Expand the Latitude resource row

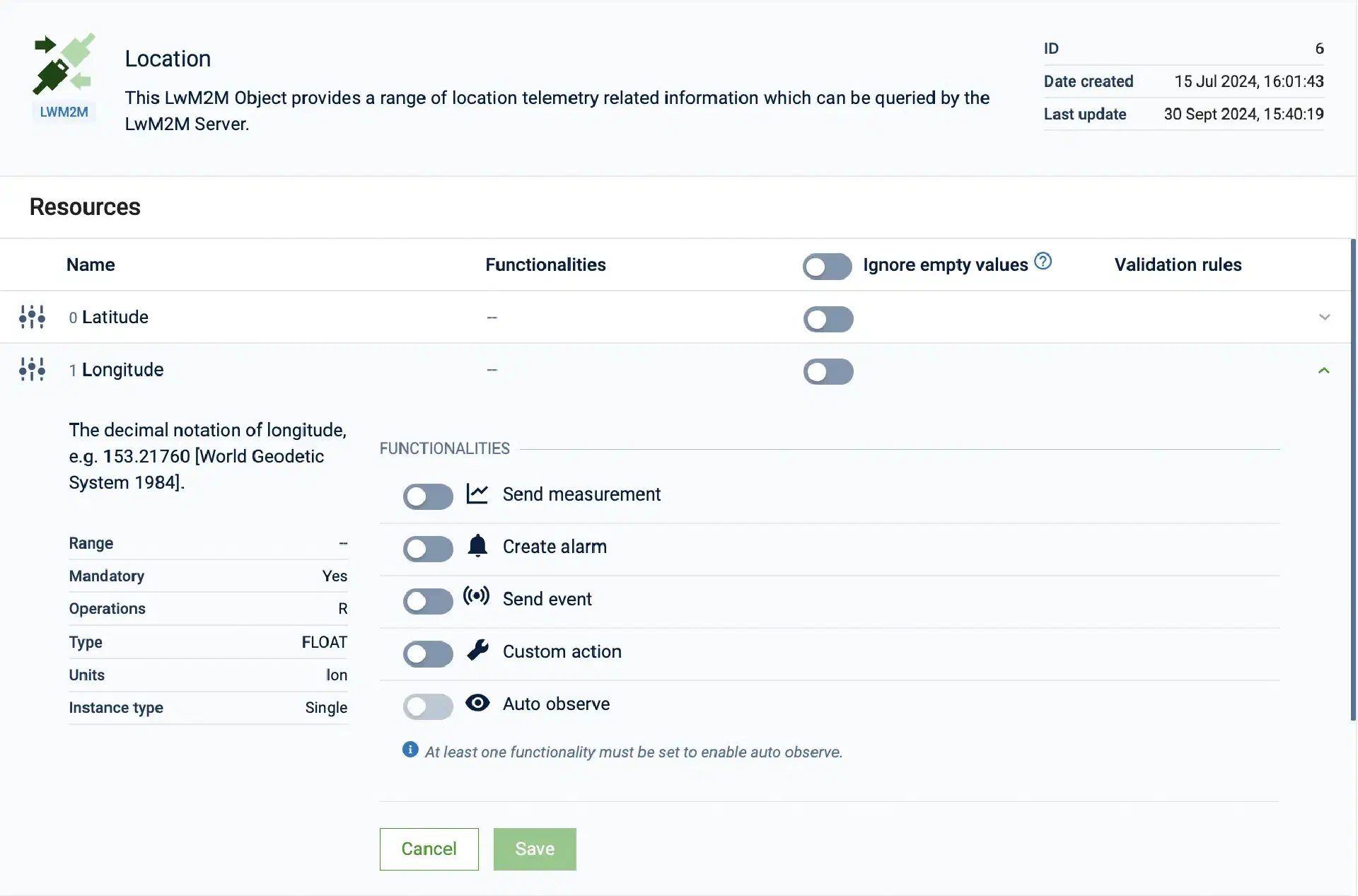1324,318
